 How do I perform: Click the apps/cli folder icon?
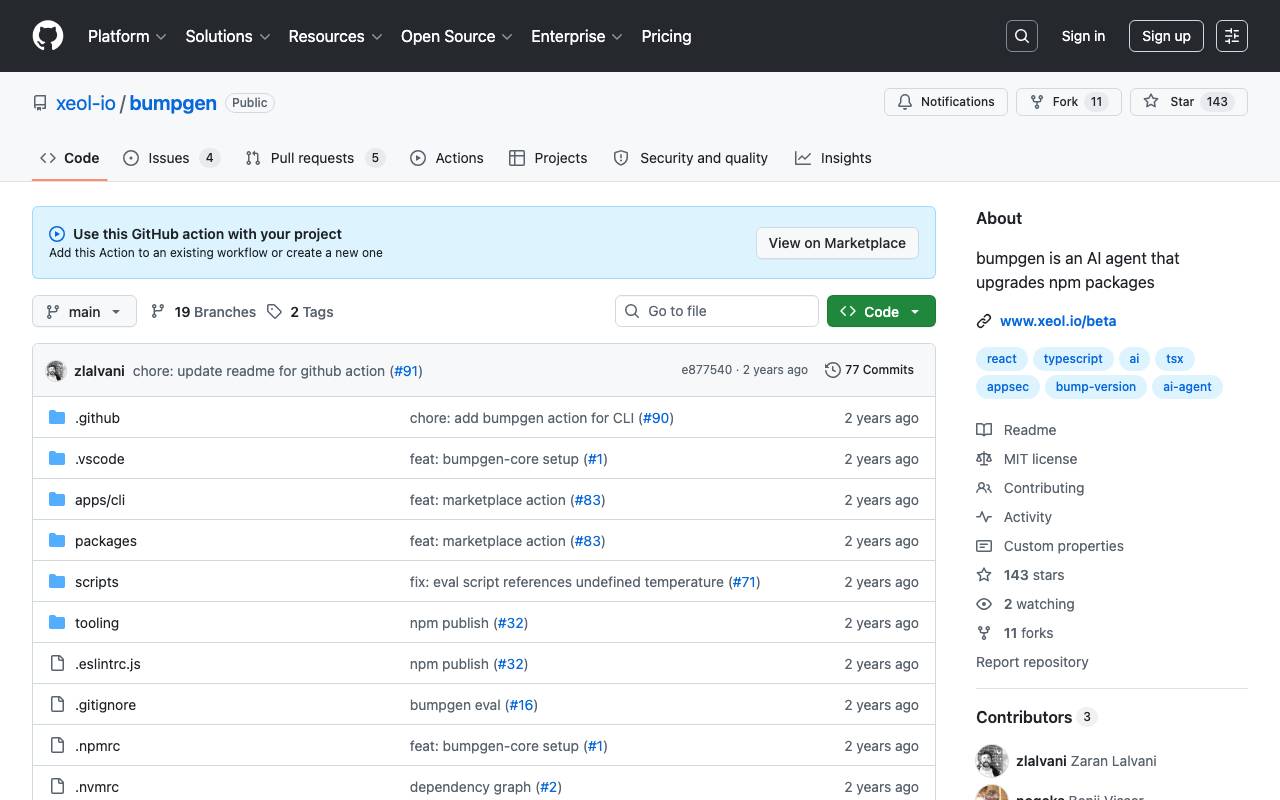57,500
